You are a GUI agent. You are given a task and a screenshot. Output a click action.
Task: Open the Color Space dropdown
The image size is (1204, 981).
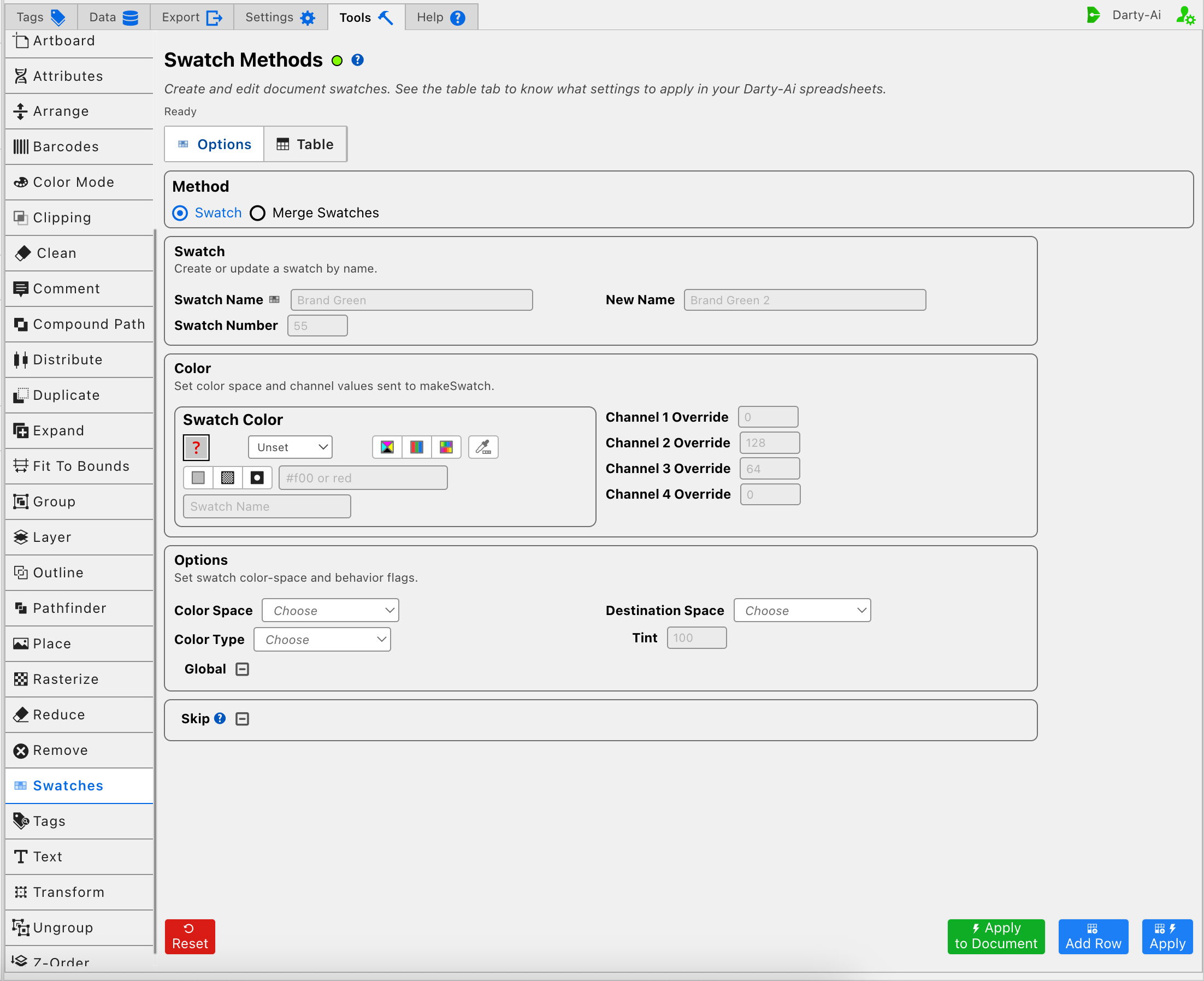coord(330,610)
